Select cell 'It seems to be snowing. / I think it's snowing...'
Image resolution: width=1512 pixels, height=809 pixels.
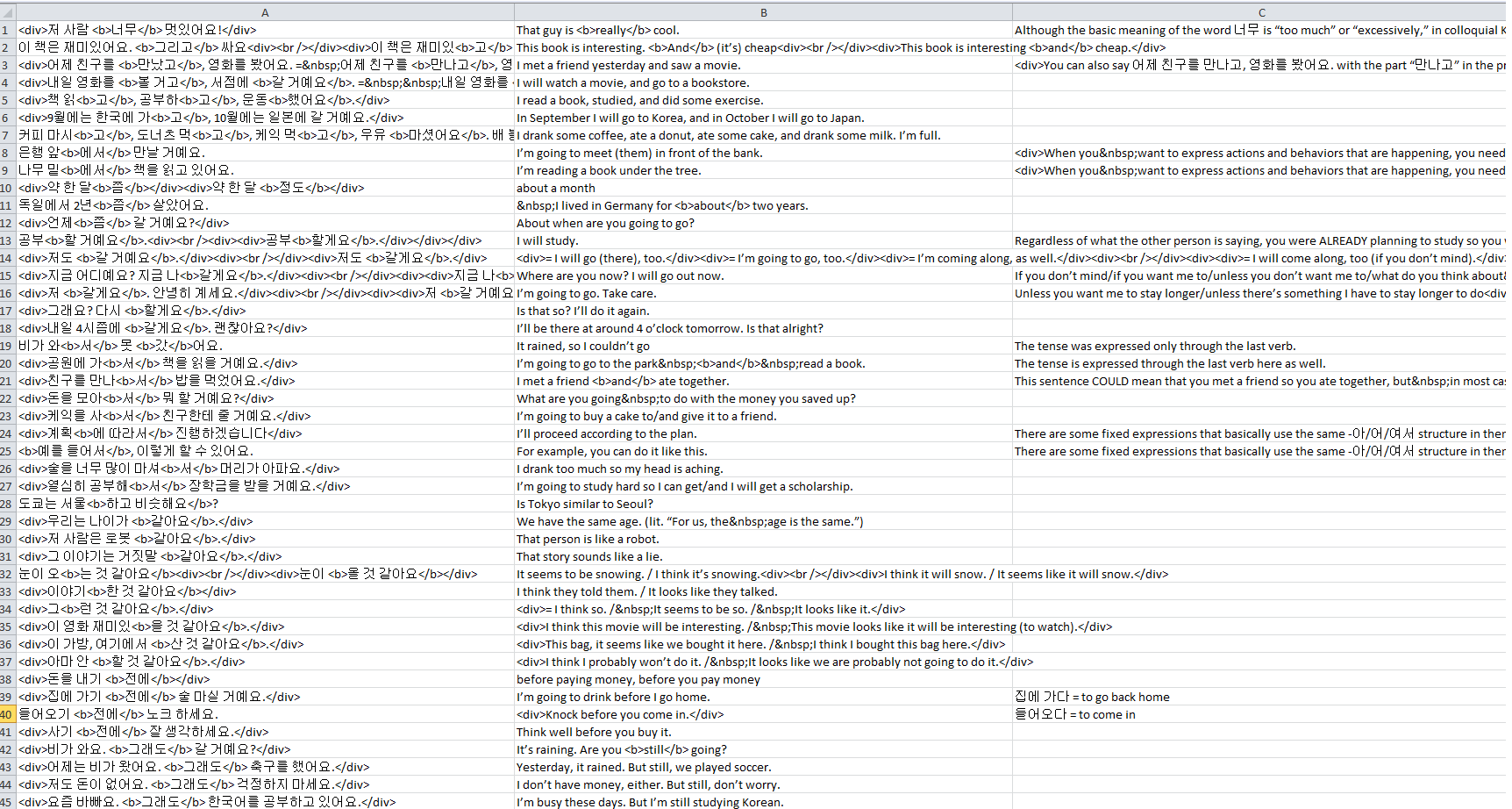763,574
